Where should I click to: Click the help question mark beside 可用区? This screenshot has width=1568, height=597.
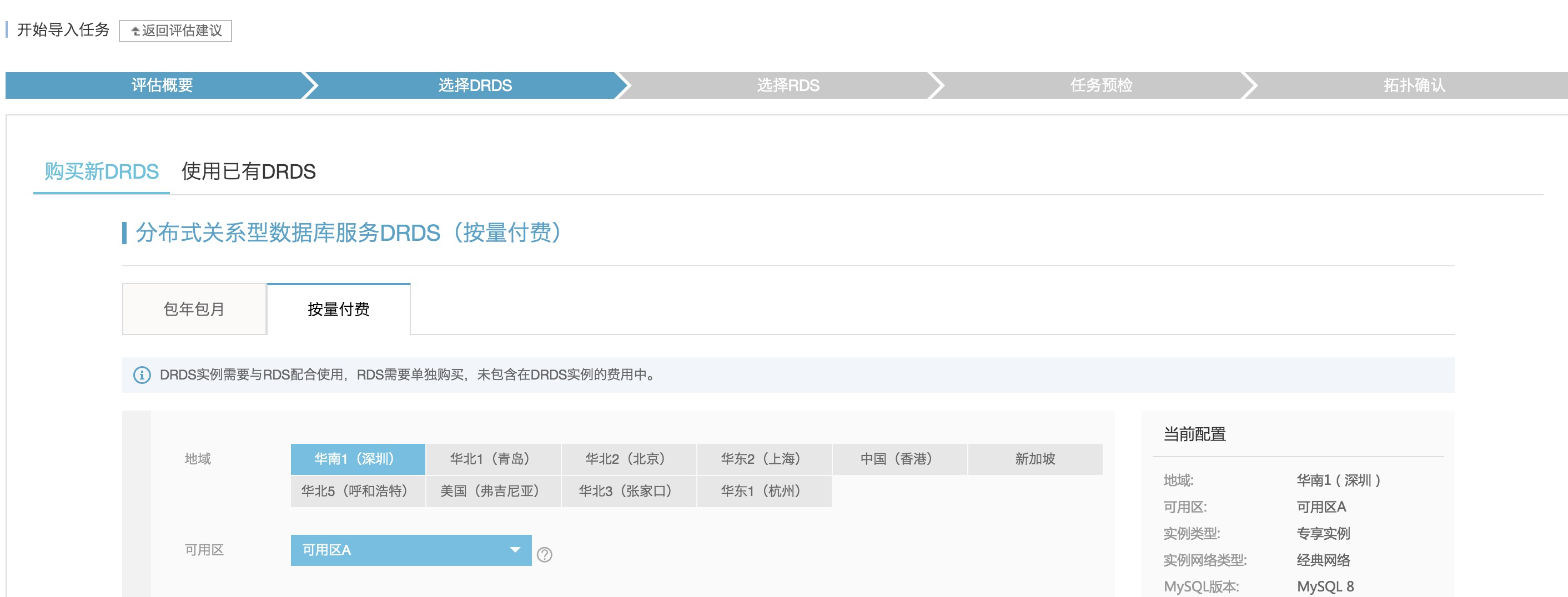[544, 554]
